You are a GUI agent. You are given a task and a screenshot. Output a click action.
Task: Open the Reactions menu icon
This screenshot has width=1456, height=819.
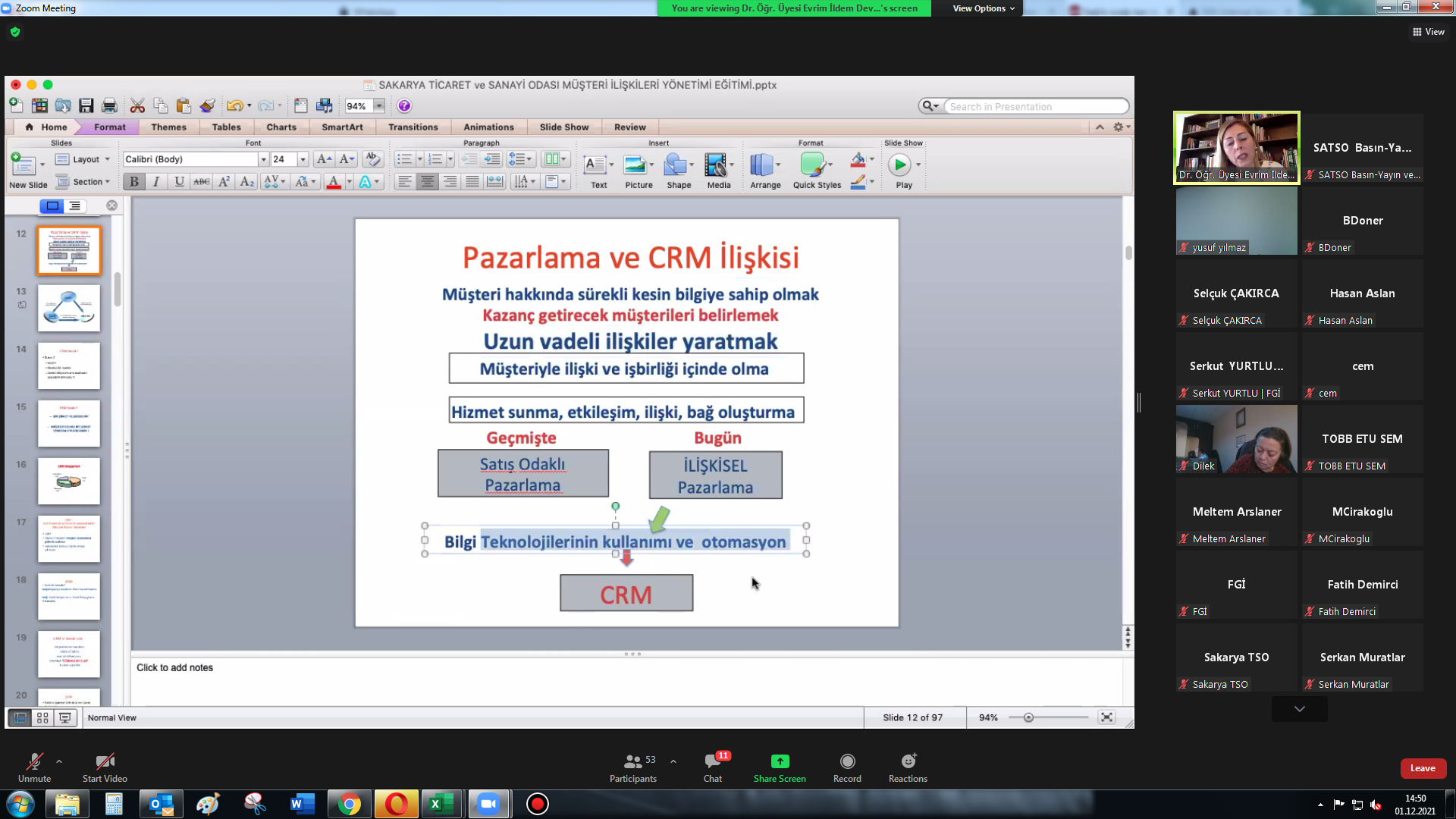coord(908,761)
